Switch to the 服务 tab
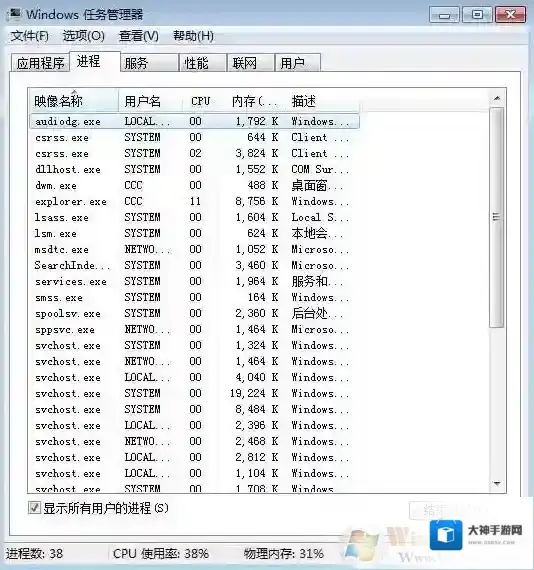Image resolution: width=534 pixels, height=570 pixels. pyautogui.click(x=149, y=63)
